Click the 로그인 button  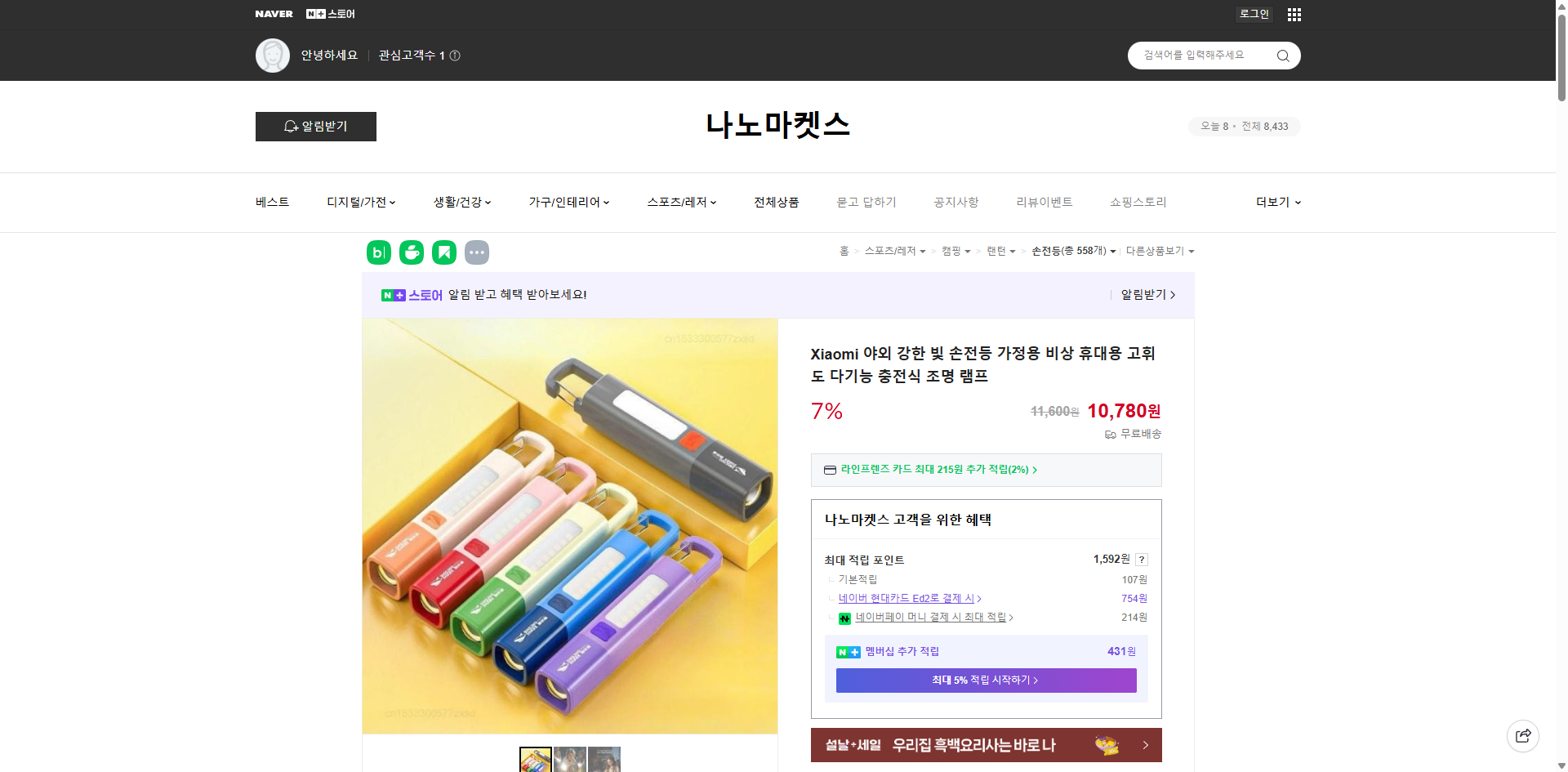click(1254, 14)
